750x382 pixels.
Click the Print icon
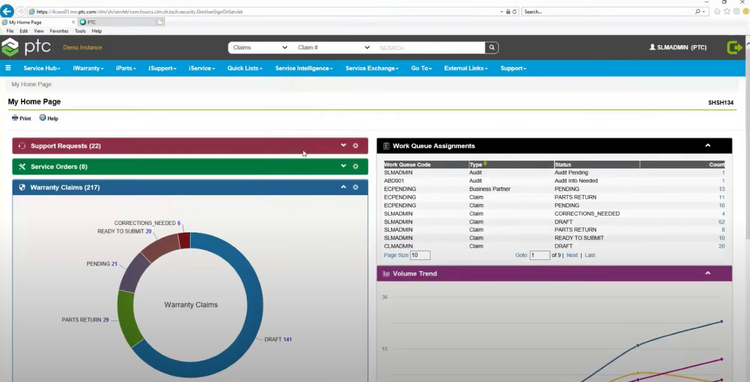click(x=15, y=118)
